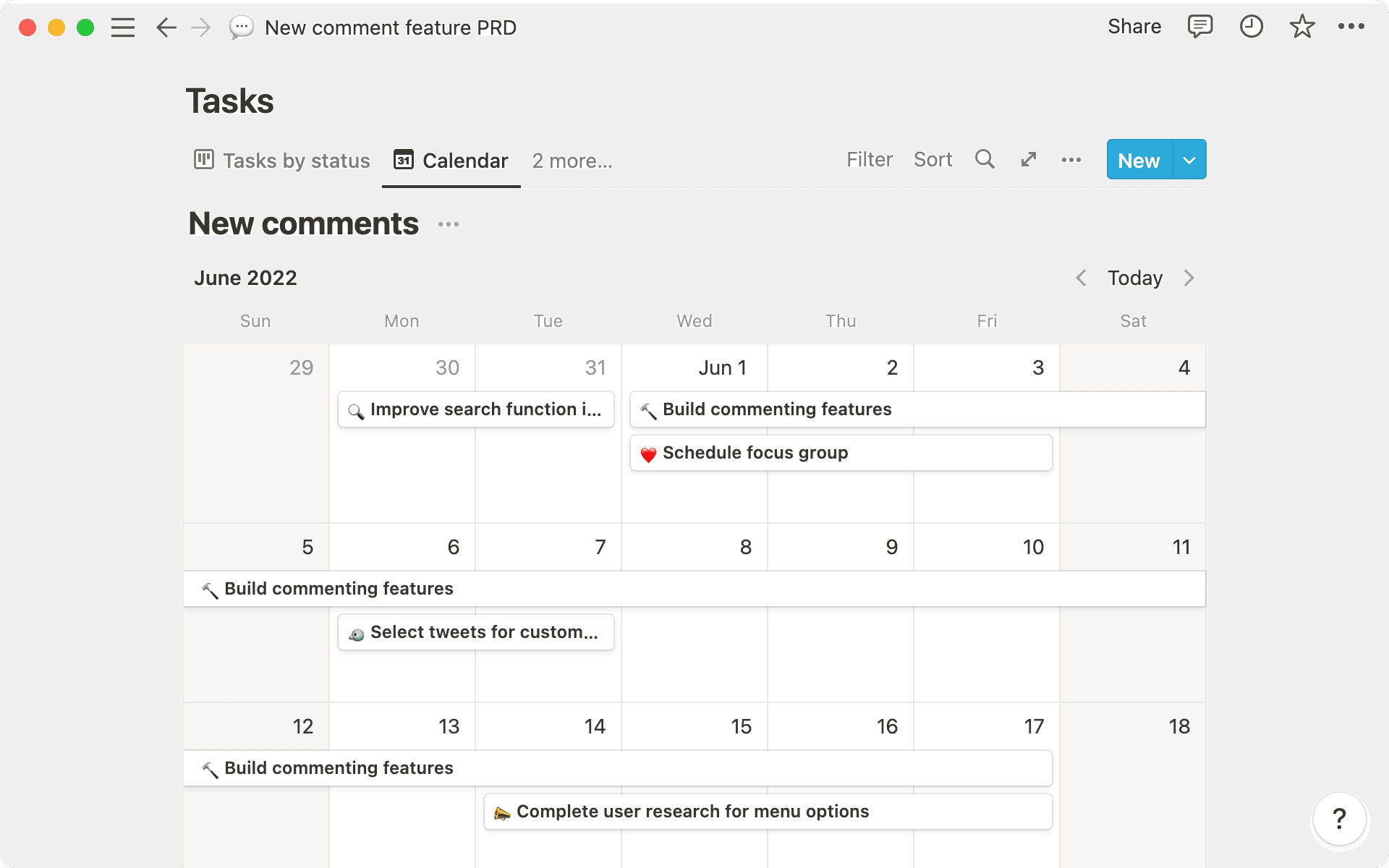Open the New button dropdown chevron
The height and width of the screenshot is (868, 1389).
tap(1189, 159)
